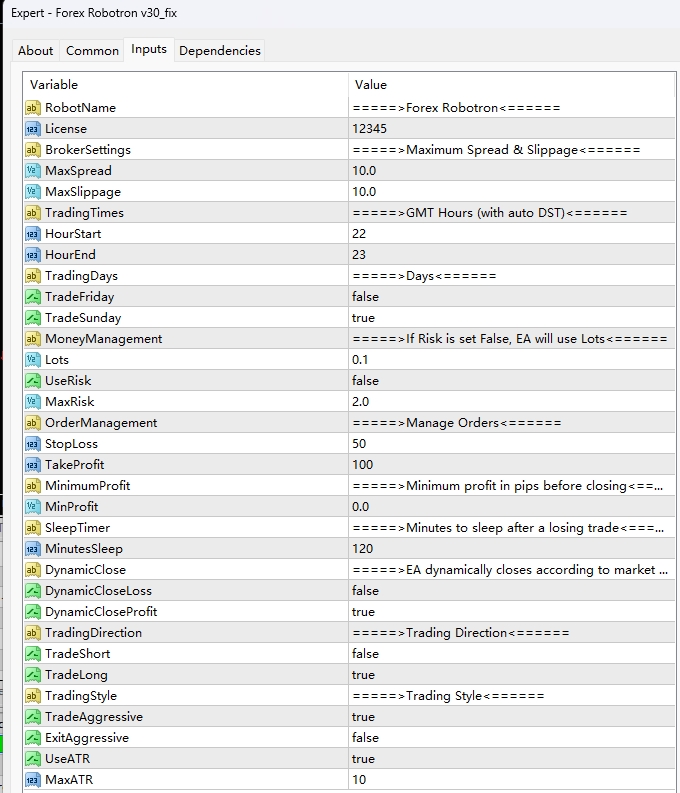Screen dimensions: 680x793
Task: Click the string icon beside TradingTimes
Action: 32,213
